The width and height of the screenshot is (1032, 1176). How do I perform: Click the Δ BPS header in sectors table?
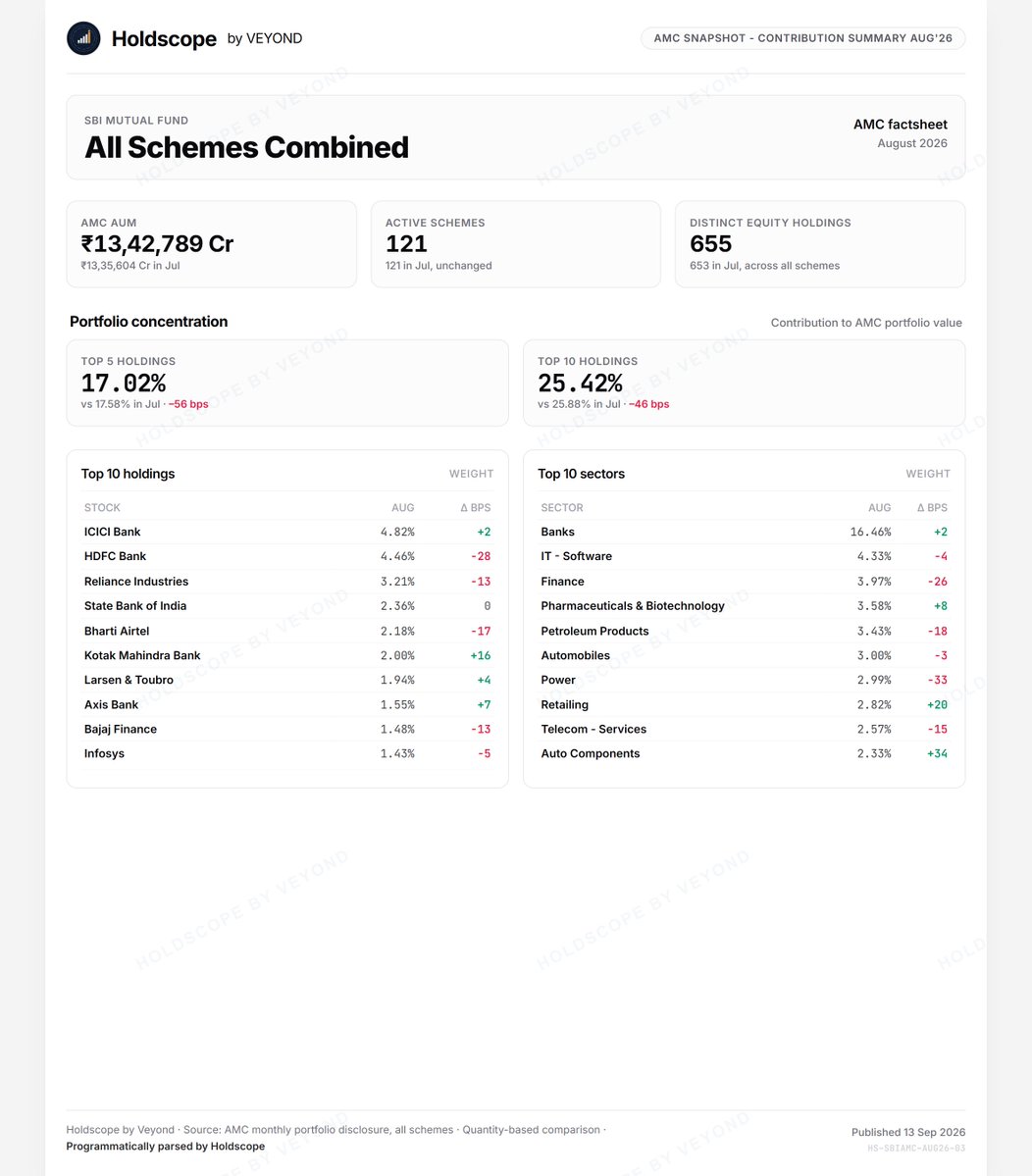932,508
